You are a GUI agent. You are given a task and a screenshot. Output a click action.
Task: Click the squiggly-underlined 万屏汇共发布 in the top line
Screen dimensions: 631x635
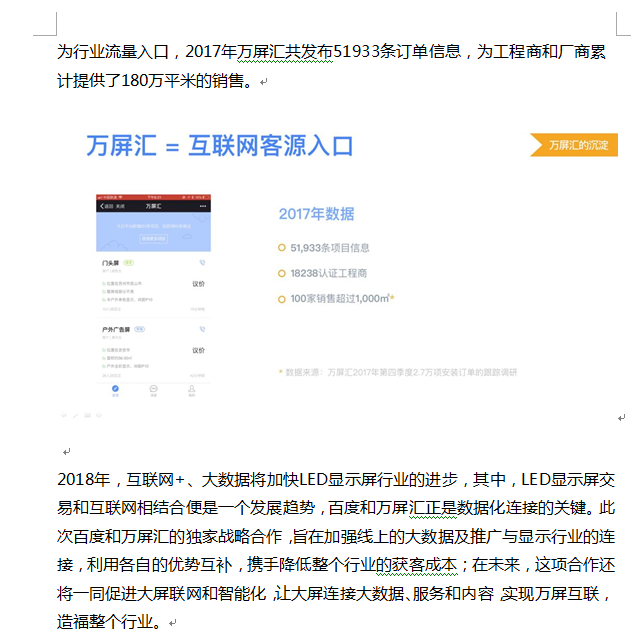click(x=285, y=52)
